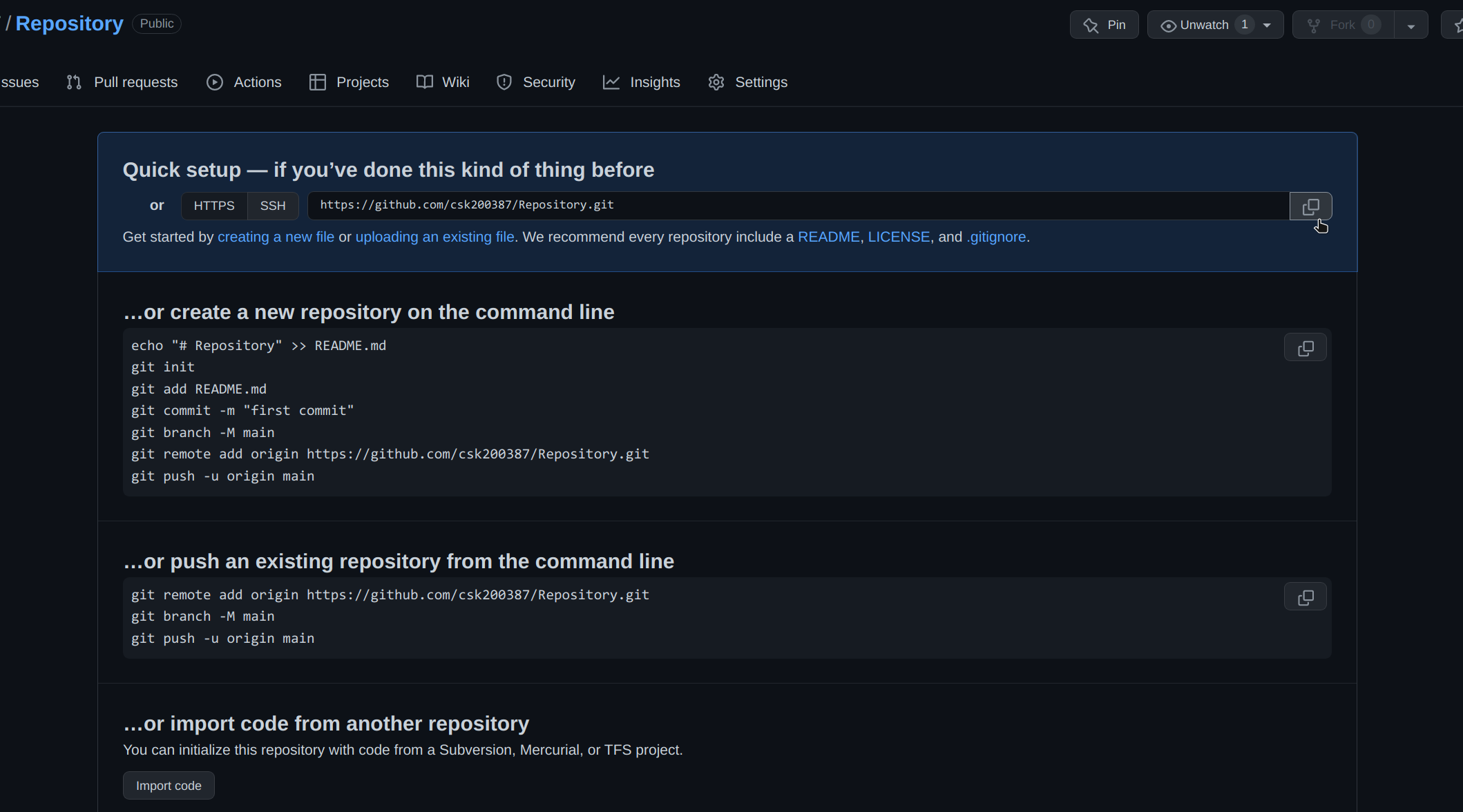Copy the push existing repository commands
1463x812 pixels.
click(x=1305, y=597)
